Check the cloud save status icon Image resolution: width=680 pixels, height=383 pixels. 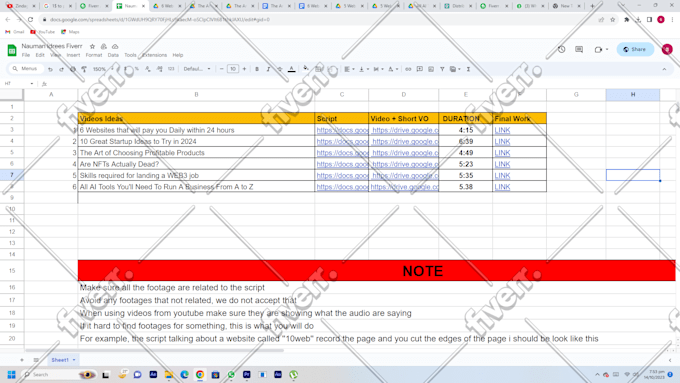click(115, 46)
